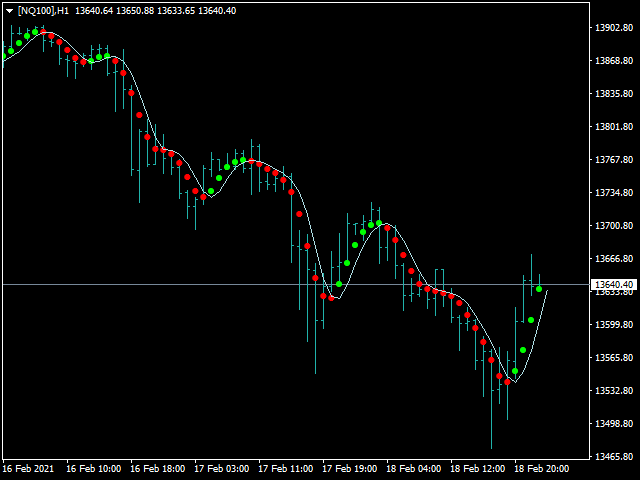This screenshot has width=640, height=480.
Task: Click the 17 Feb 03:00 time label
Action: tap(222, 469)
